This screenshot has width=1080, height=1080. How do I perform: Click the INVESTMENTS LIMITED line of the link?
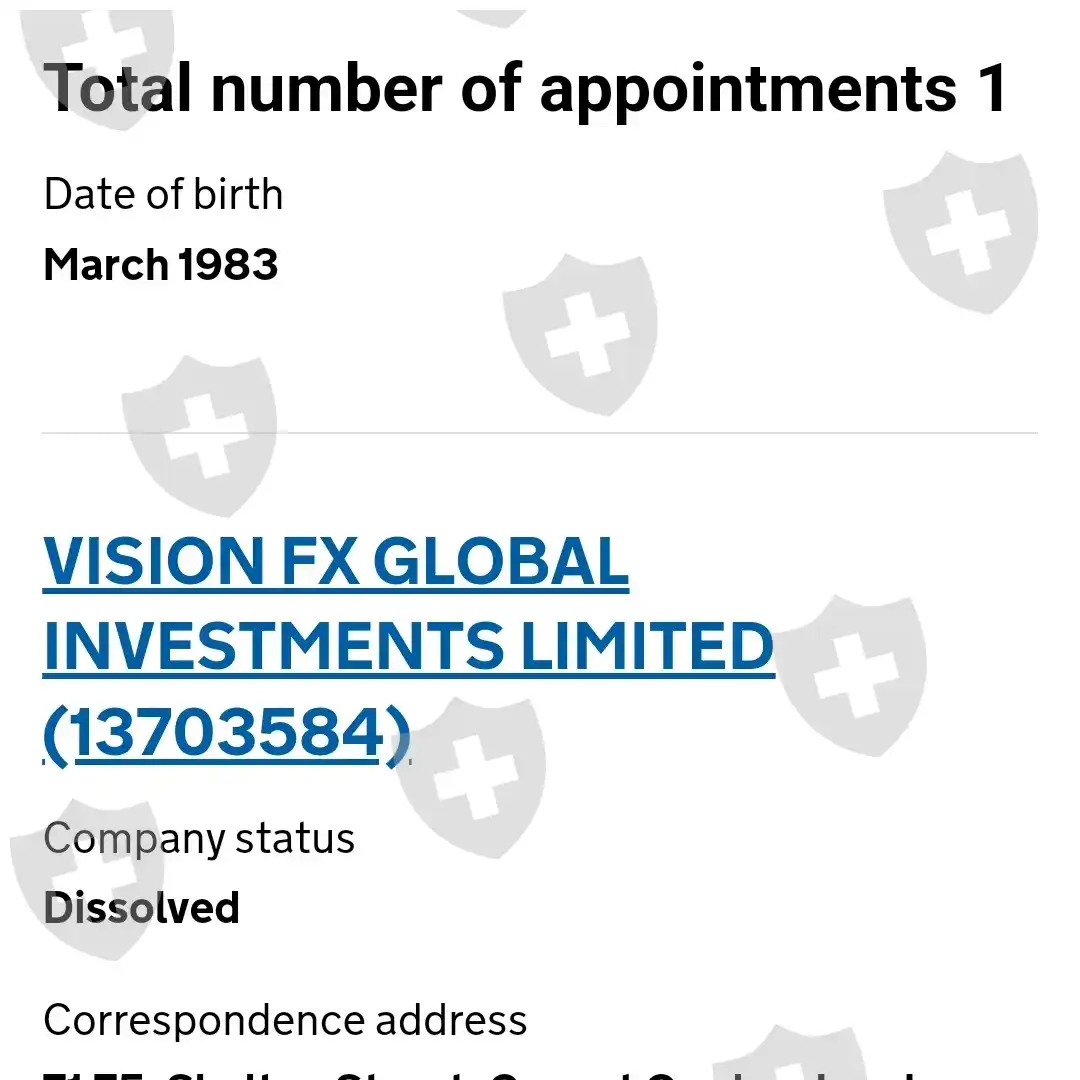tap(408, 646)
